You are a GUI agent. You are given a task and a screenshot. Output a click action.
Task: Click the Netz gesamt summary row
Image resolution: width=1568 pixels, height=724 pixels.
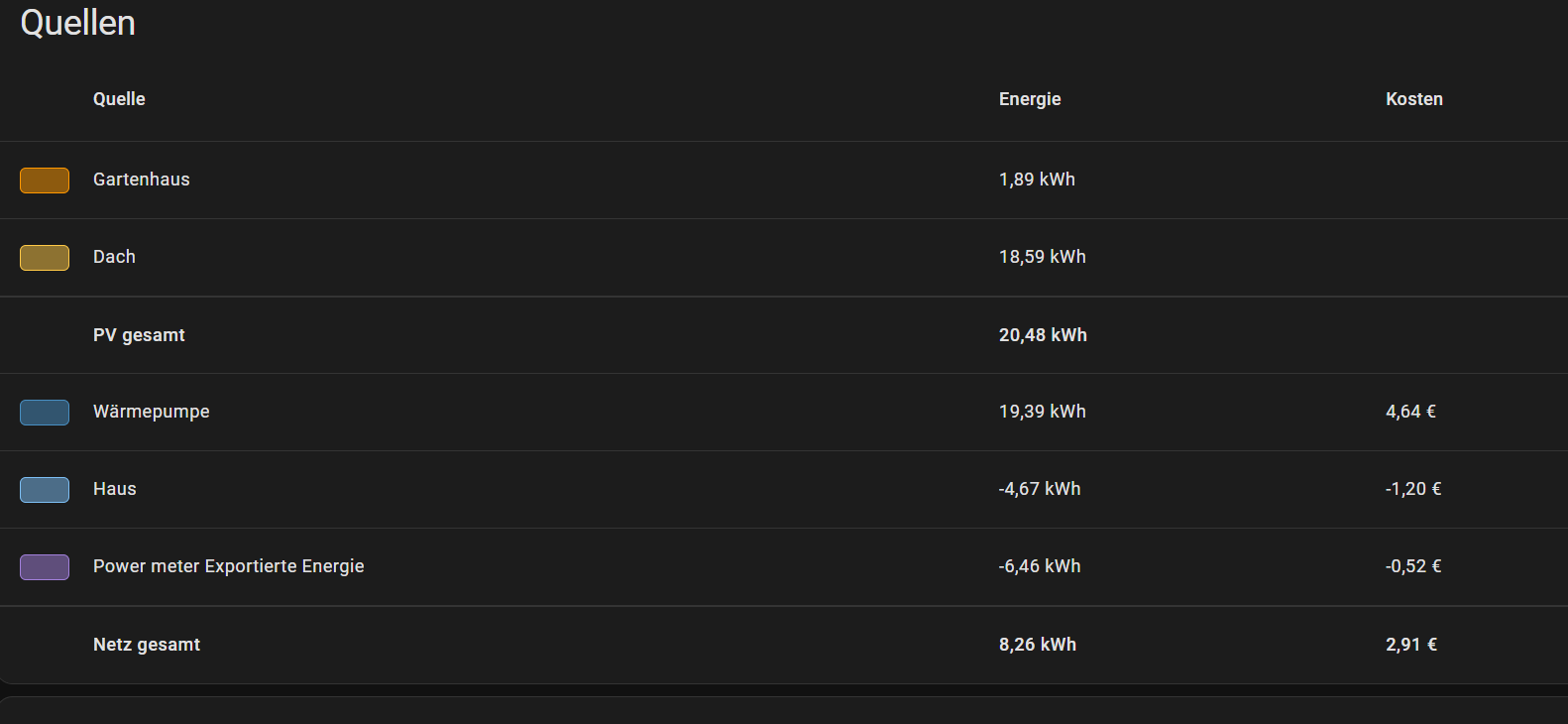(147, 645)
